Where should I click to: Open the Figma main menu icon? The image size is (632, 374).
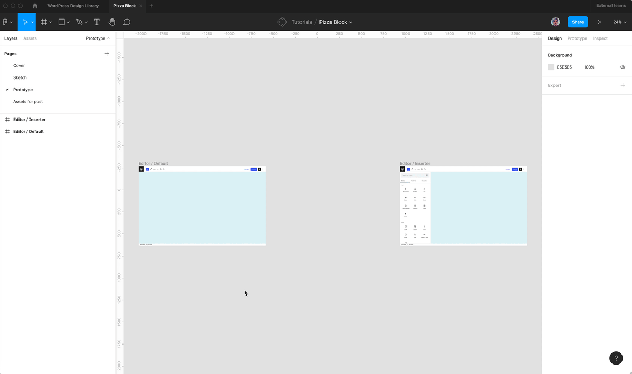6,22
